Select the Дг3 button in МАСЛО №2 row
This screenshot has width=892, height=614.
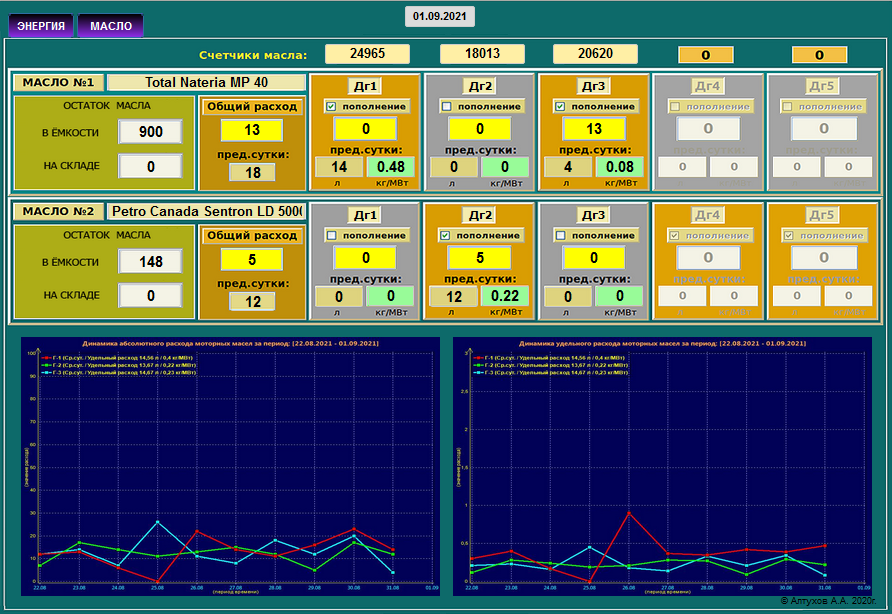coord(592,215)
